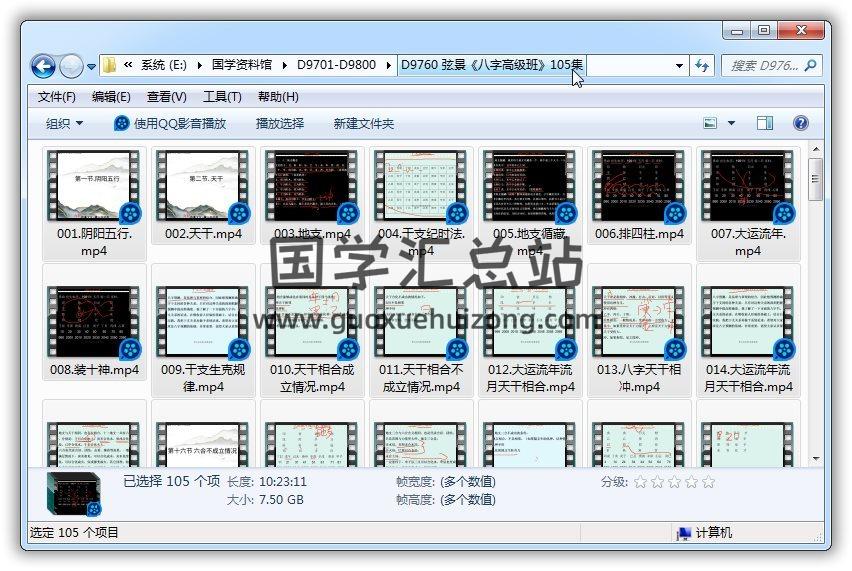Image resolution: width=852 pixels, height=571 pixels.
Task: Click the details pane preview thumbnail
Action: (x=74, y=494)
